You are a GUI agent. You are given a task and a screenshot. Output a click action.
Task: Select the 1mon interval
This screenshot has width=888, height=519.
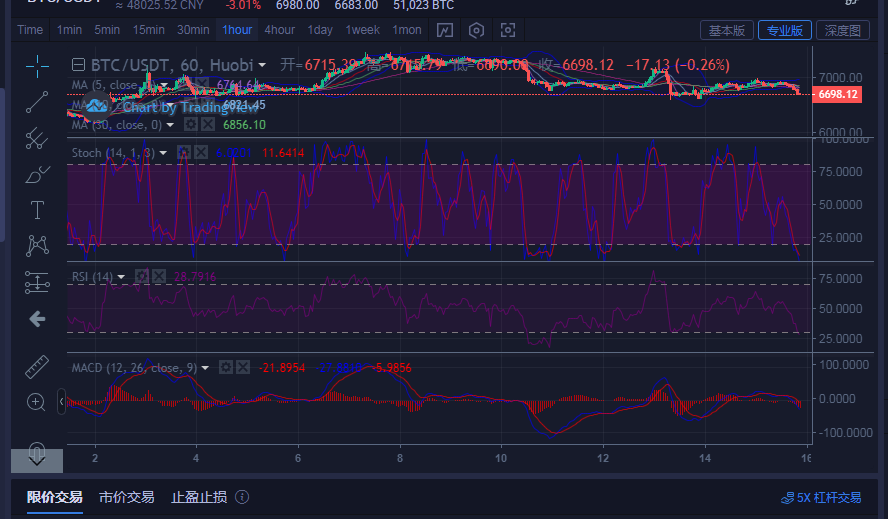click(407, 30)
